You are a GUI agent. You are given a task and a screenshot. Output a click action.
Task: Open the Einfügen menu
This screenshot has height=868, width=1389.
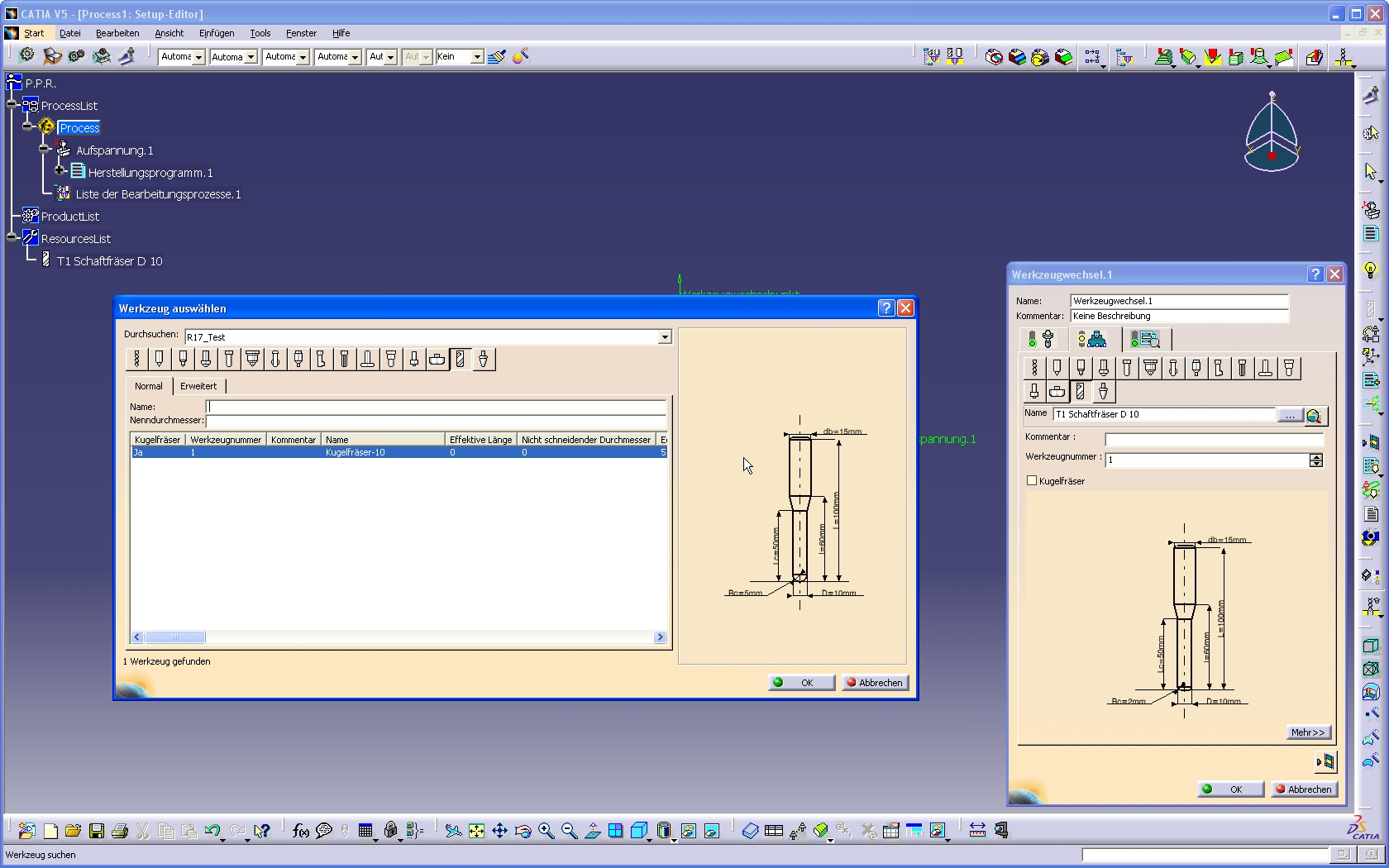coord(217,33)
